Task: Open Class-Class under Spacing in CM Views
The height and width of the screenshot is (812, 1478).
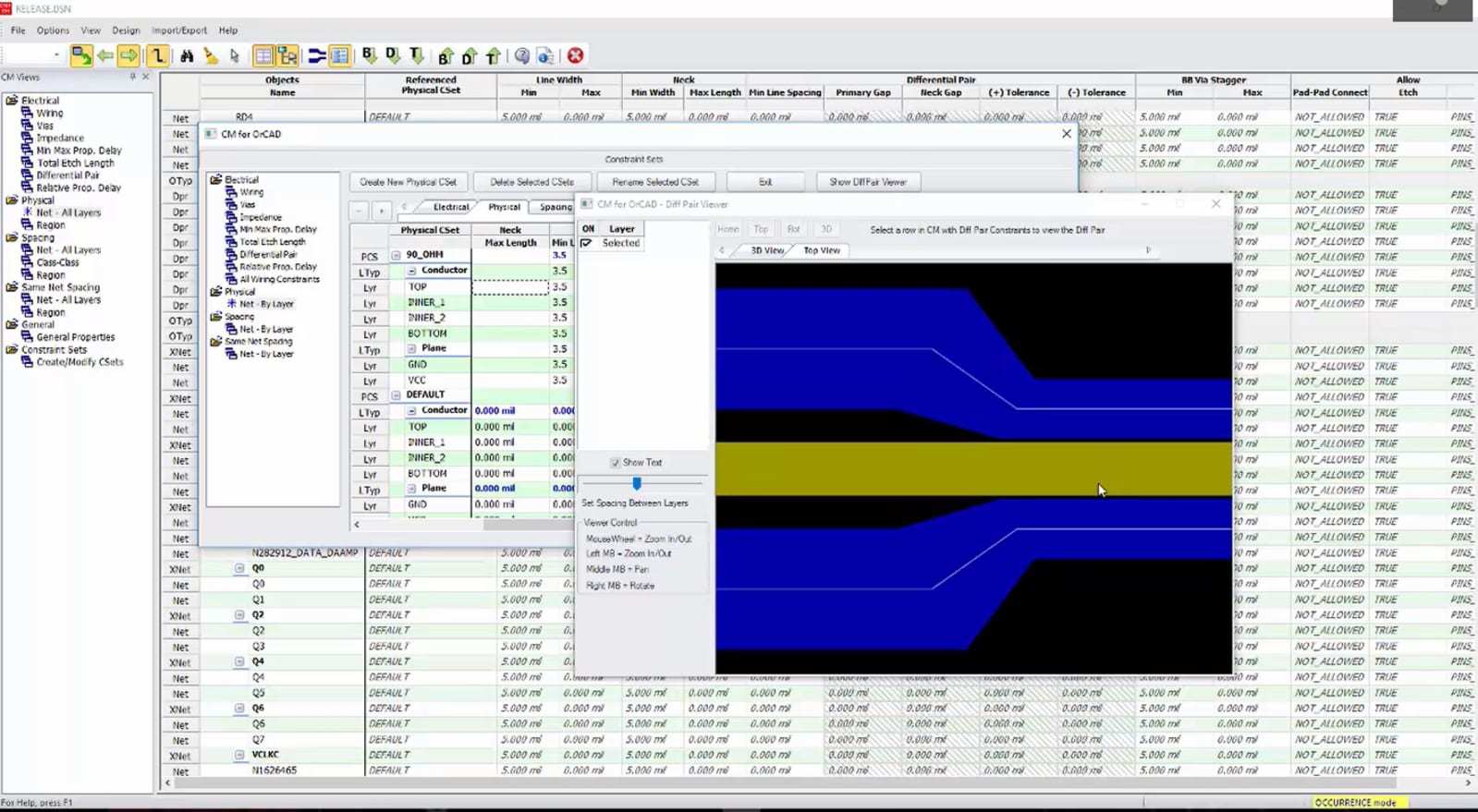Action: point(57,262)
